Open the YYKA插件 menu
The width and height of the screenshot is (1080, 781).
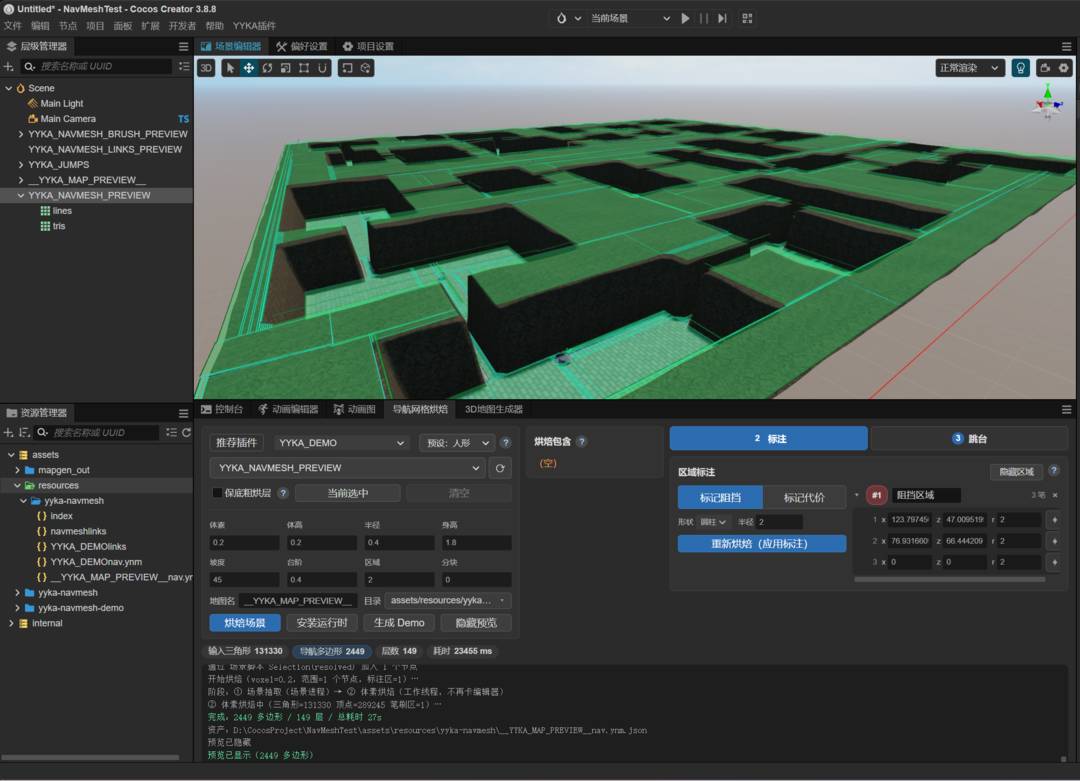coord(254,26)
